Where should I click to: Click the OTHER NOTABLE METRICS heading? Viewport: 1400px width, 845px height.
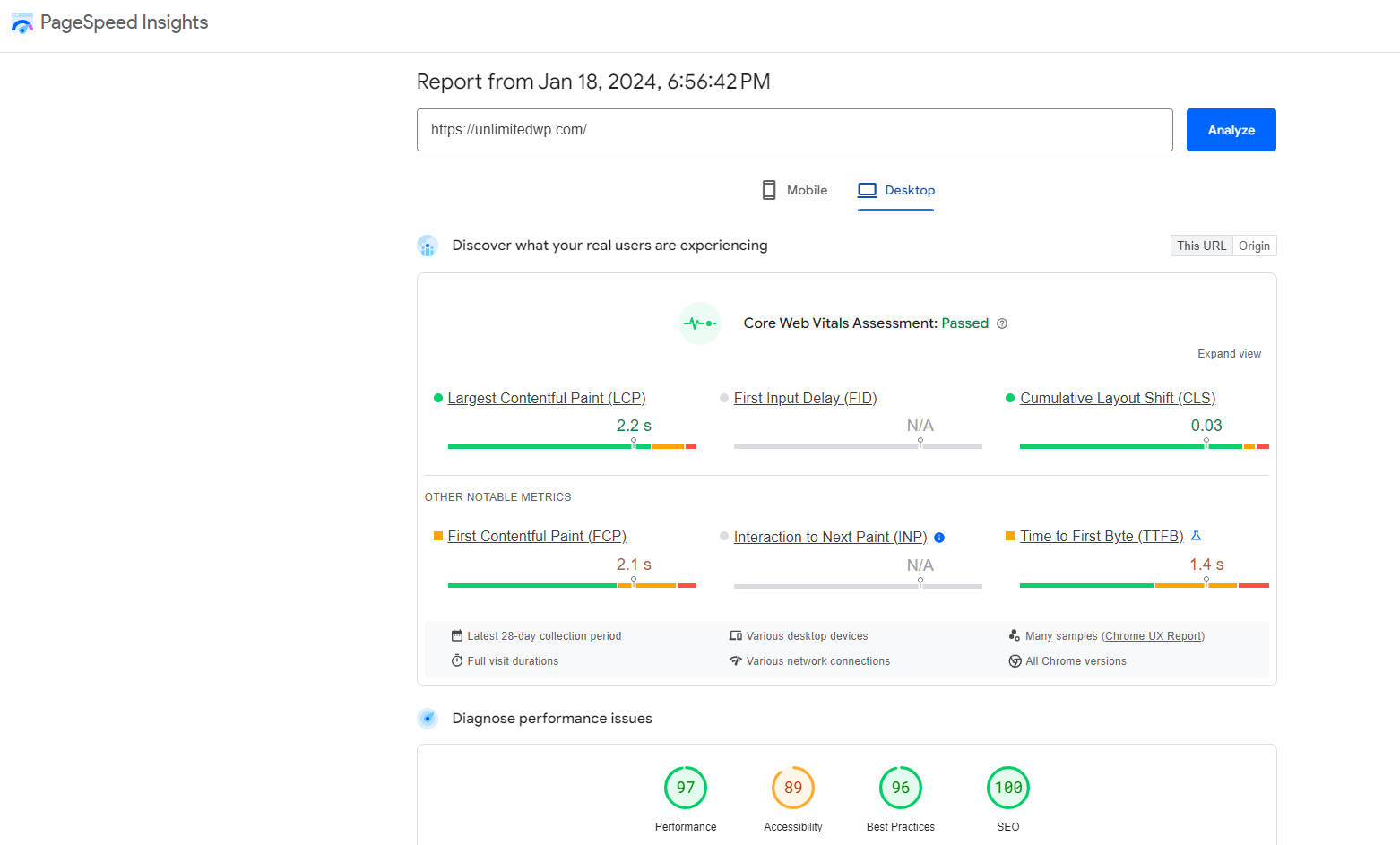click(x=497, y=497)
